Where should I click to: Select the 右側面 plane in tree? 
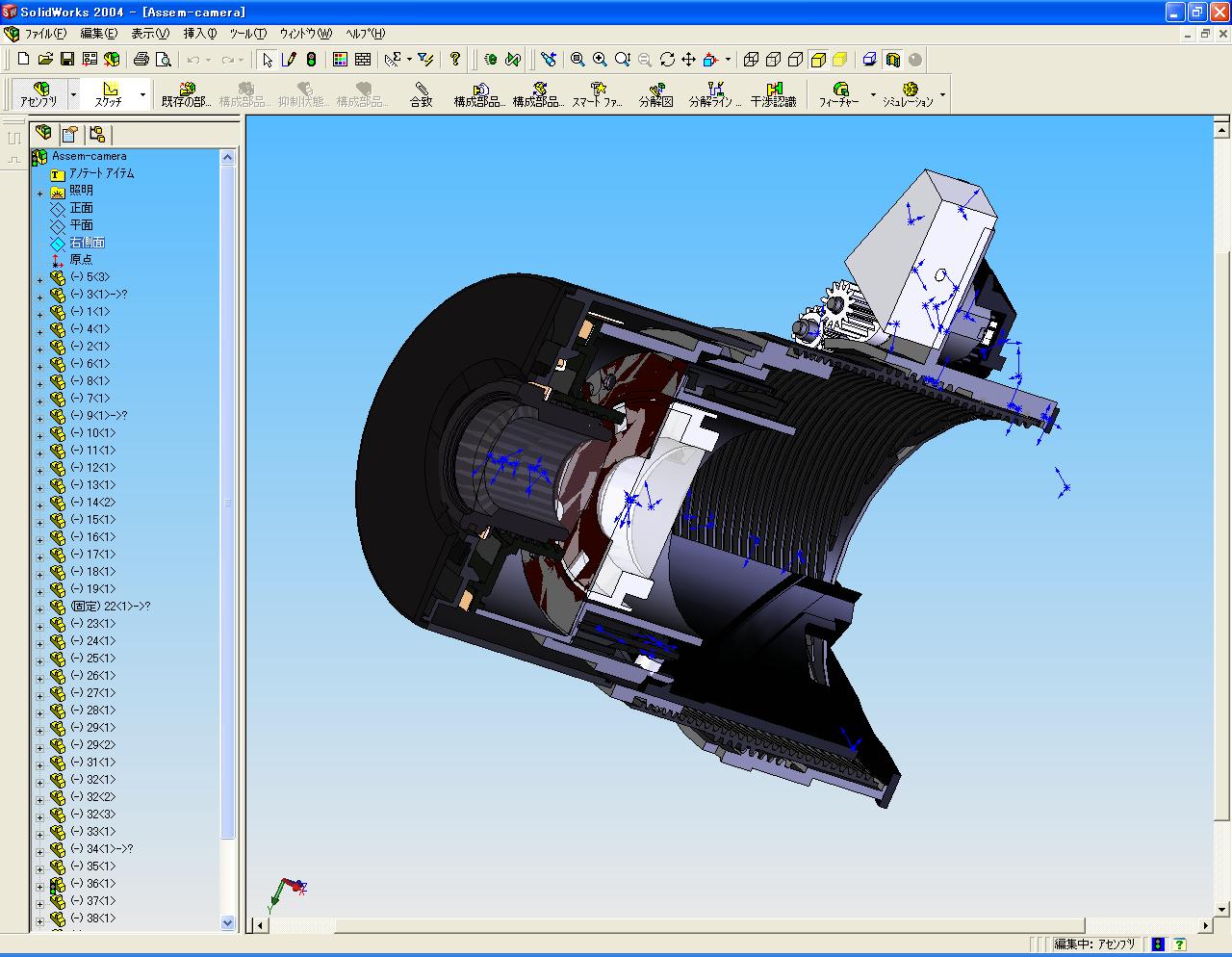pyautogui.click(x=87, y=243)
